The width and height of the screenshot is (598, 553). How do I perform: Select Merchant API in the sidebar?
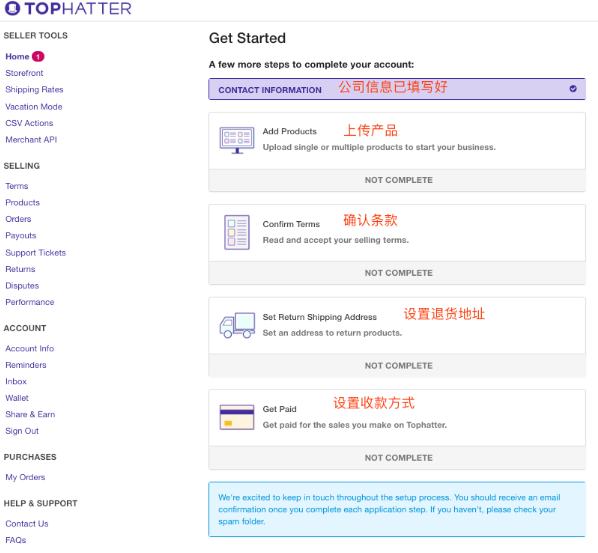click(x=31, y=140)
